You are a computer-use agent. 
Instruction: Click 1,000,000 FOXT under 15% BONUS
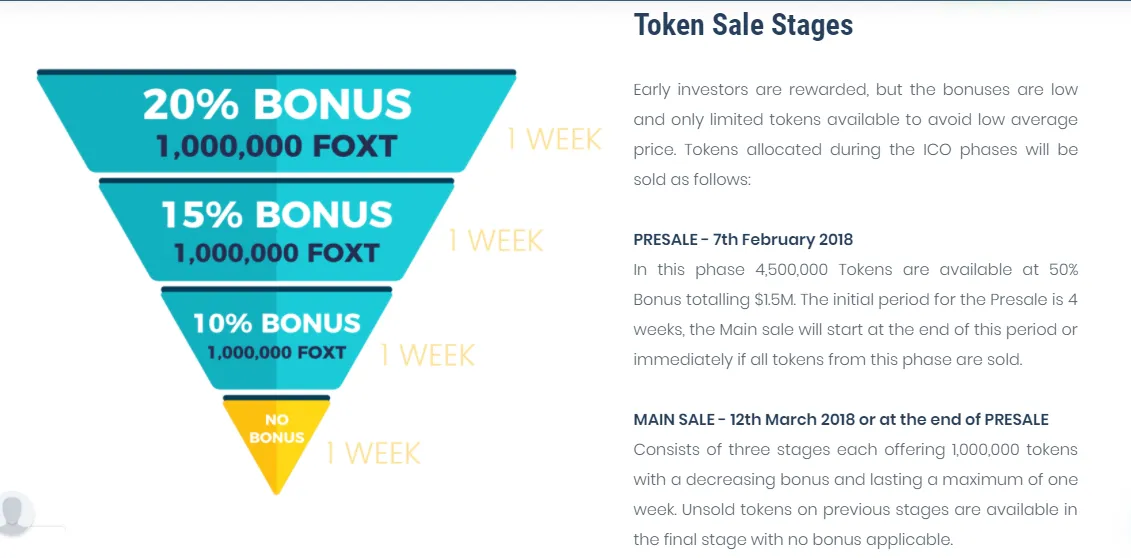(276, 253)
